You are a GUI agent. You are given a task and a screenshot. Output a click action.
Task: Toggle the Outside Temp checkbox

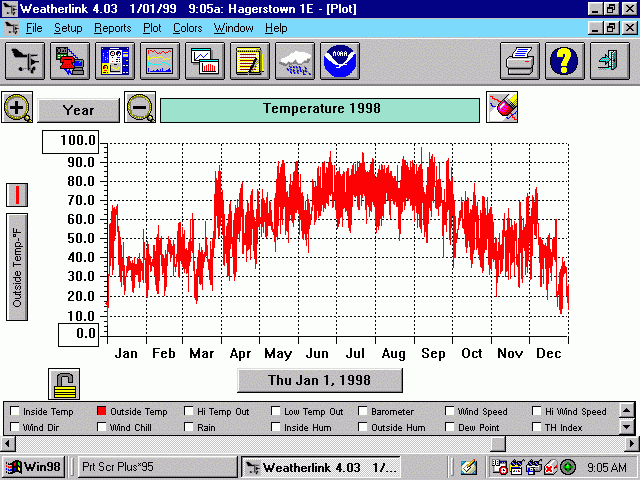pos(102,411)
